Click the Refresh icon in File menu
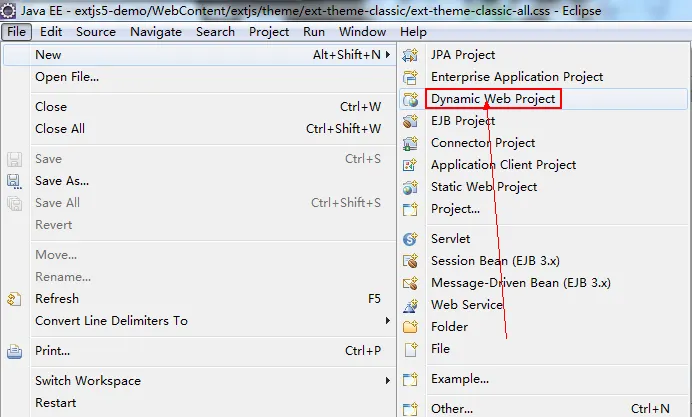This screenshot has width=692, height=417. coord(14,299)
